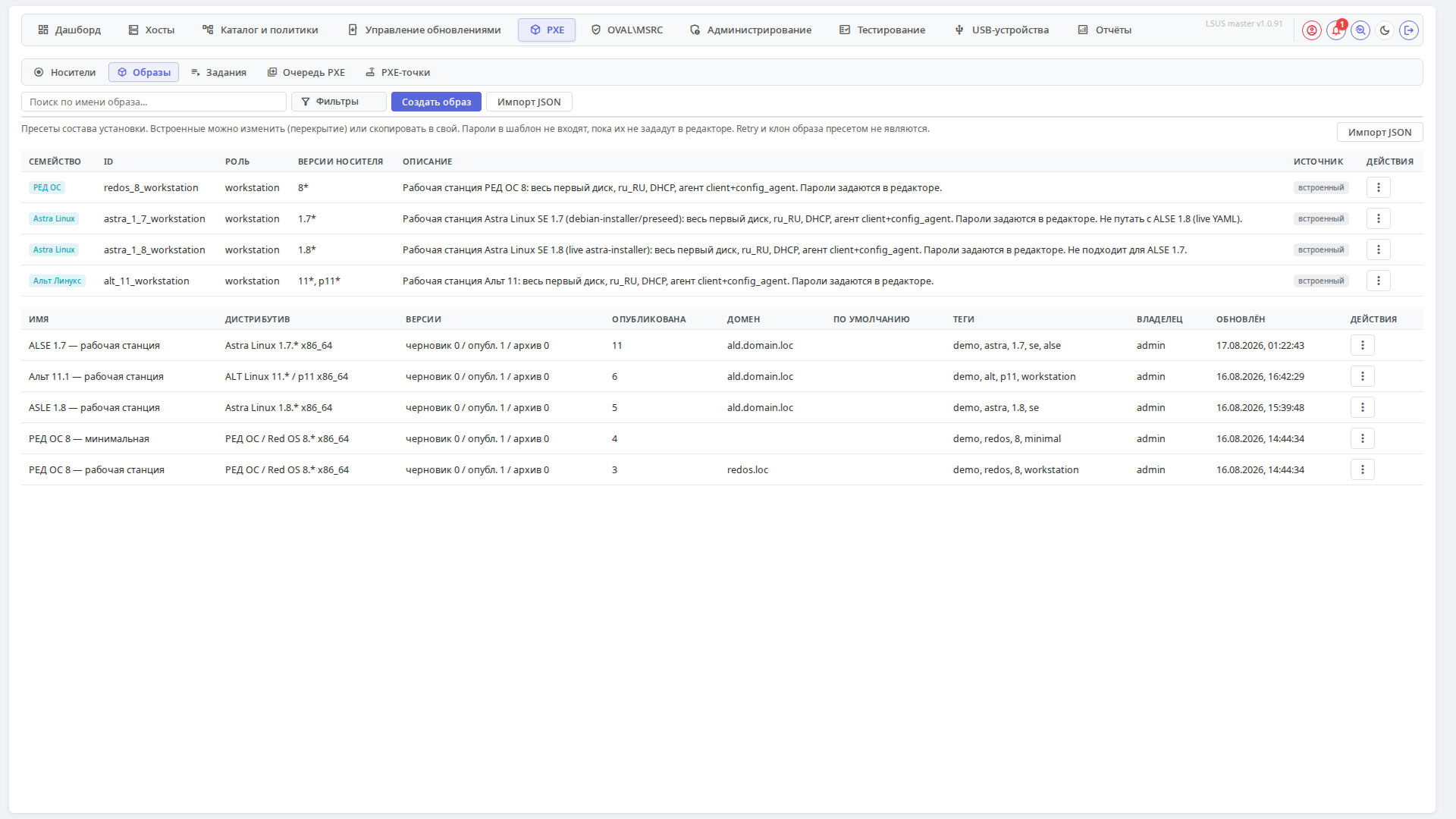Screen dimensions: 1456x819
Task: Click the ОБНОВЛЁН column header
Action: (x=1241, y=319)
